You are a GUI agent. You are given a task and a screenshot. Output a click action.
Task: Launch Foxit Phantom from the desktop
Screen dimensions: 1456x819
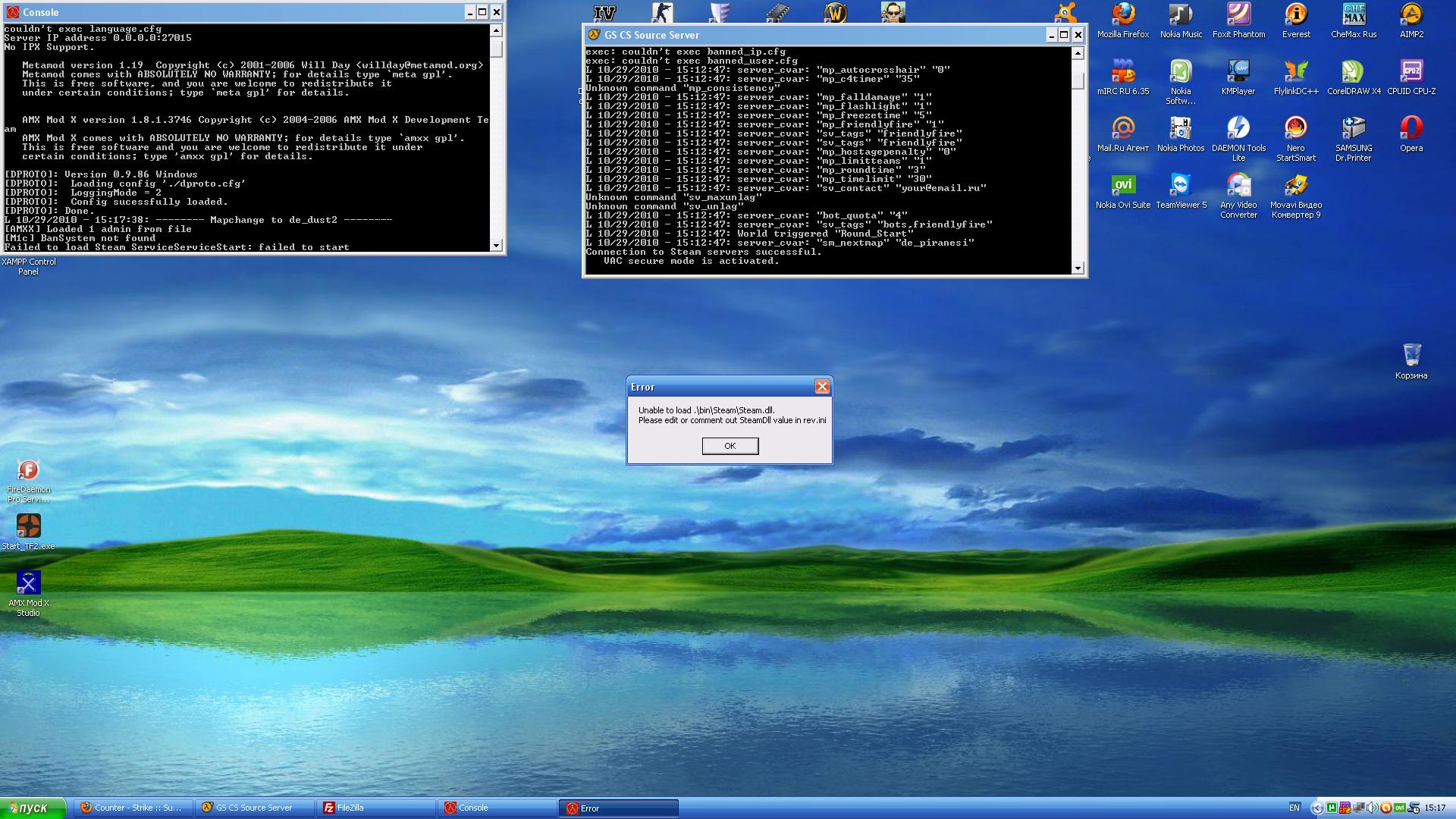click(1238, 20)
